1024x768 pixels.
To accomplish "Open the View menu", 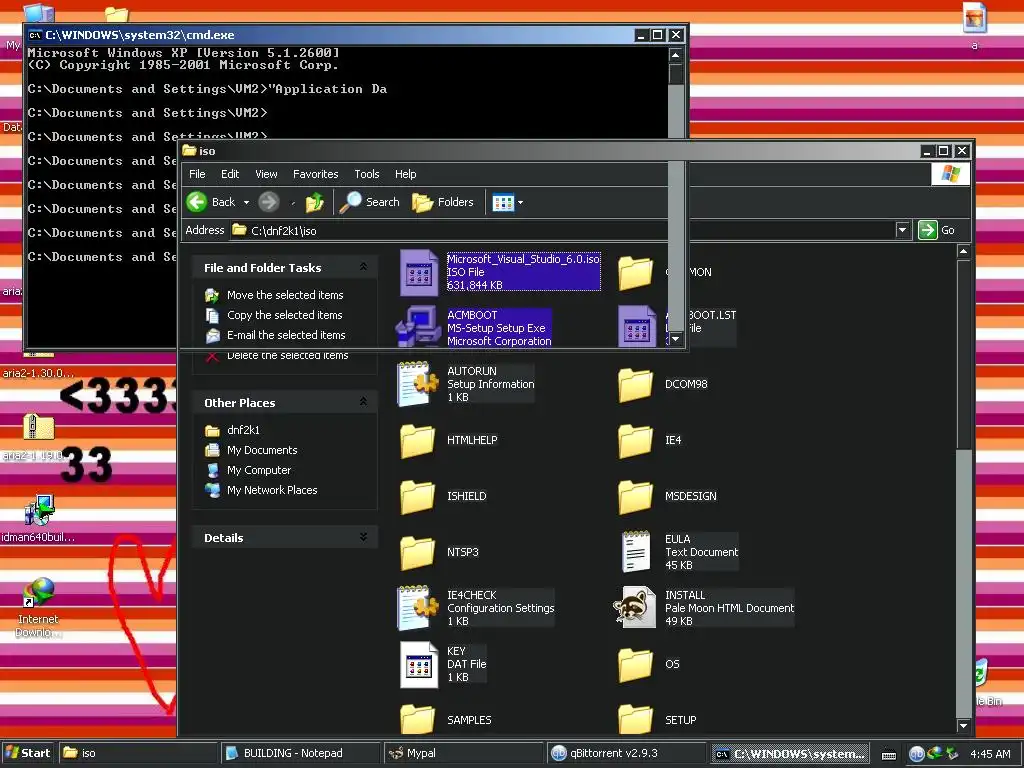I will (266, 174).
